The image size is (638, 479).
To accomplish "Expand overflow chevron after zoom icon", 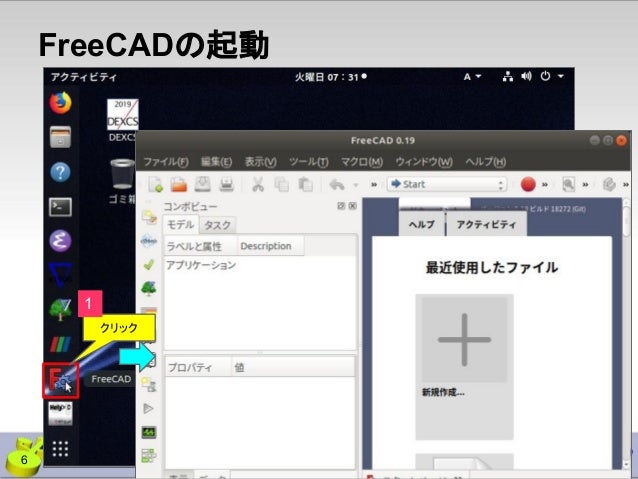I will point(585,185).
